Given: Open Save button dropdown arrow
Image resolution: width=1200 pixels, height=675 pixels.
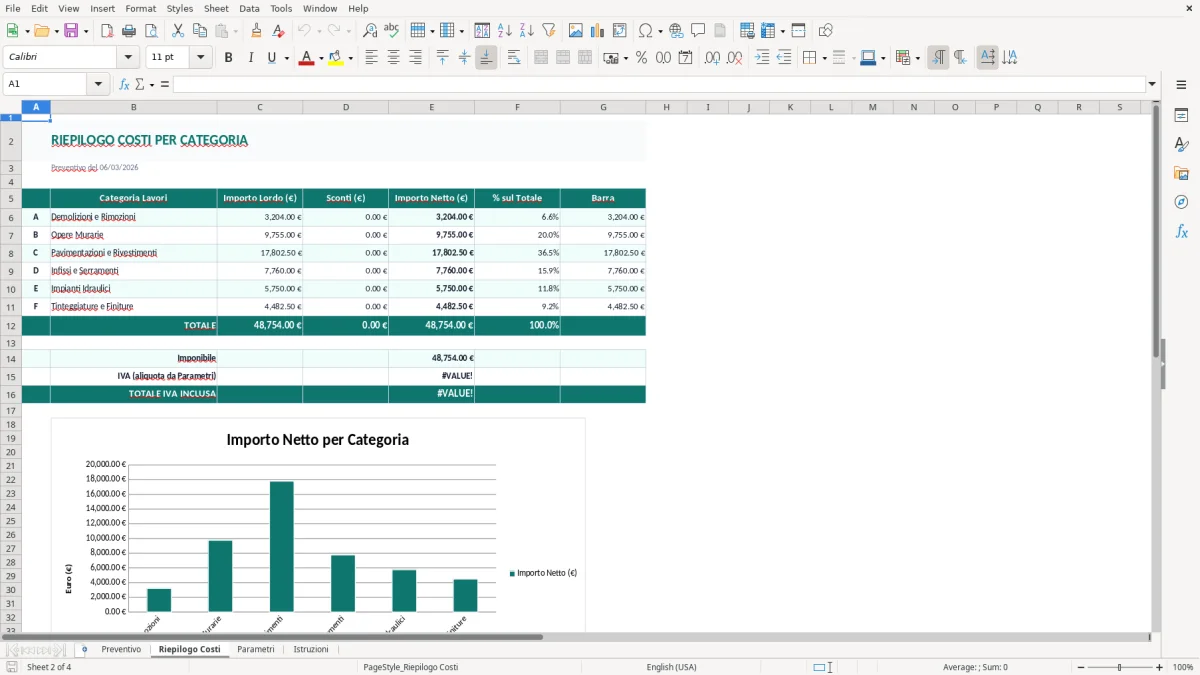Looking at the screenshot, I should point(86,31).
